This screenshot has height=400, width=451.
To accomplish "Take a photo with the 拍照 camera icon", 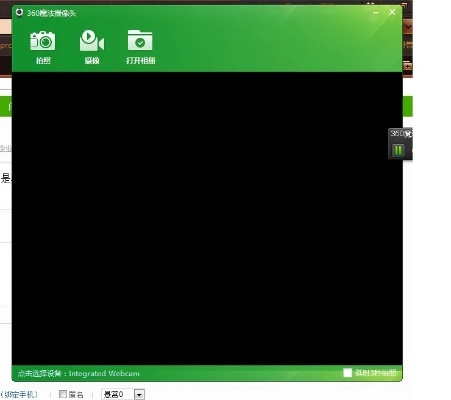I will [43, 41].
